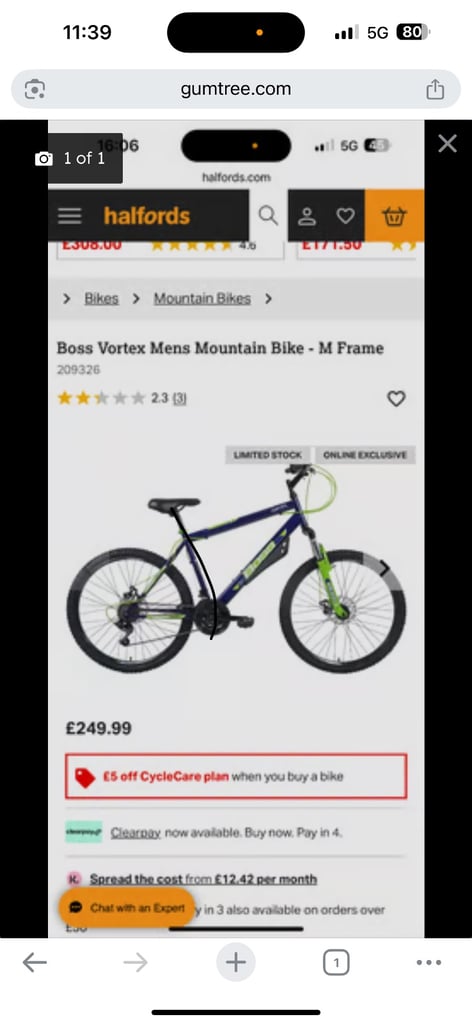Tap the Bikes breadcrumb link
Screen dimensions: 472x1024
(x=101, y=298)
